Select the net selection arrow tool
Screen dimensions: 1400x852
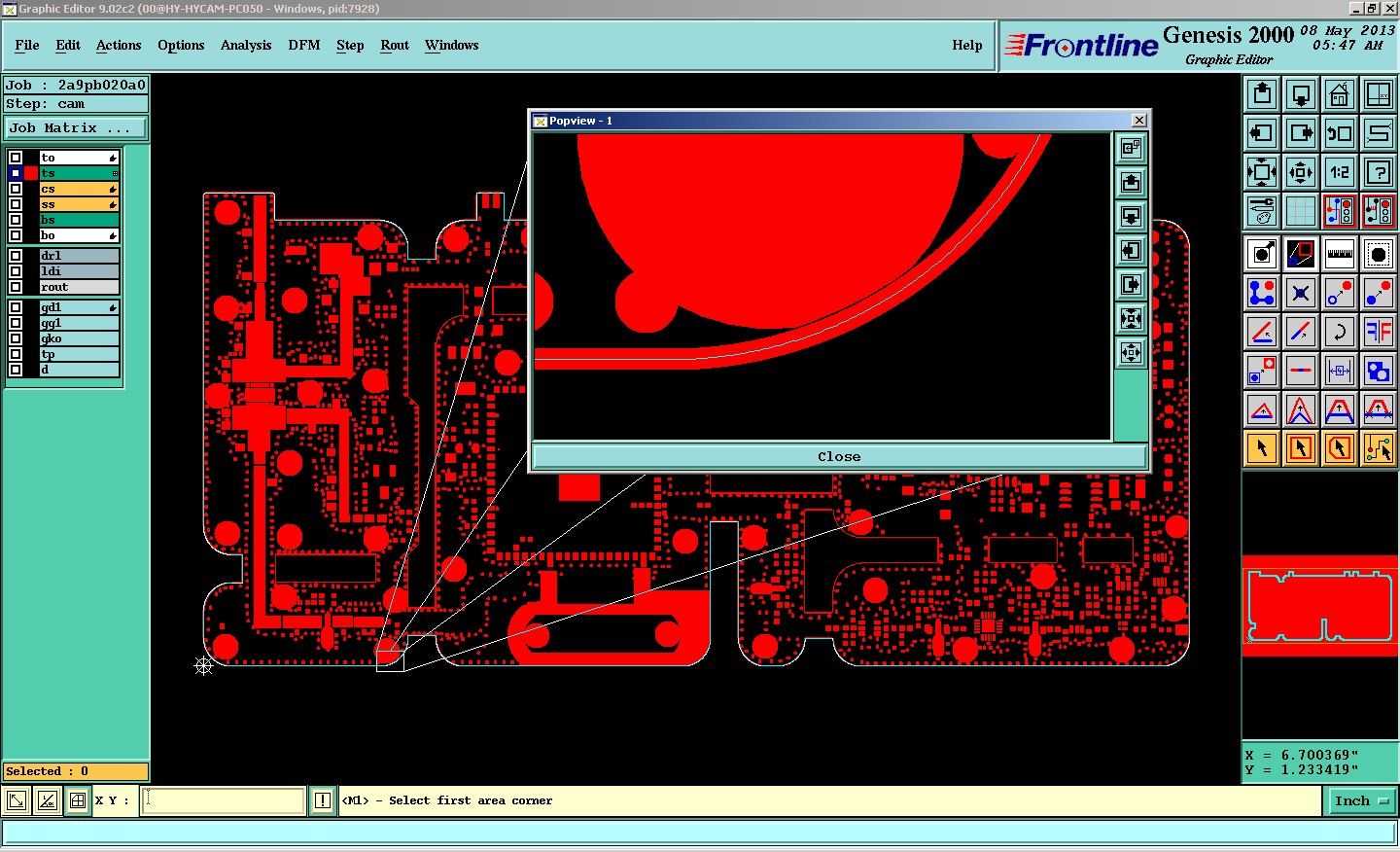click(1379, 448)
